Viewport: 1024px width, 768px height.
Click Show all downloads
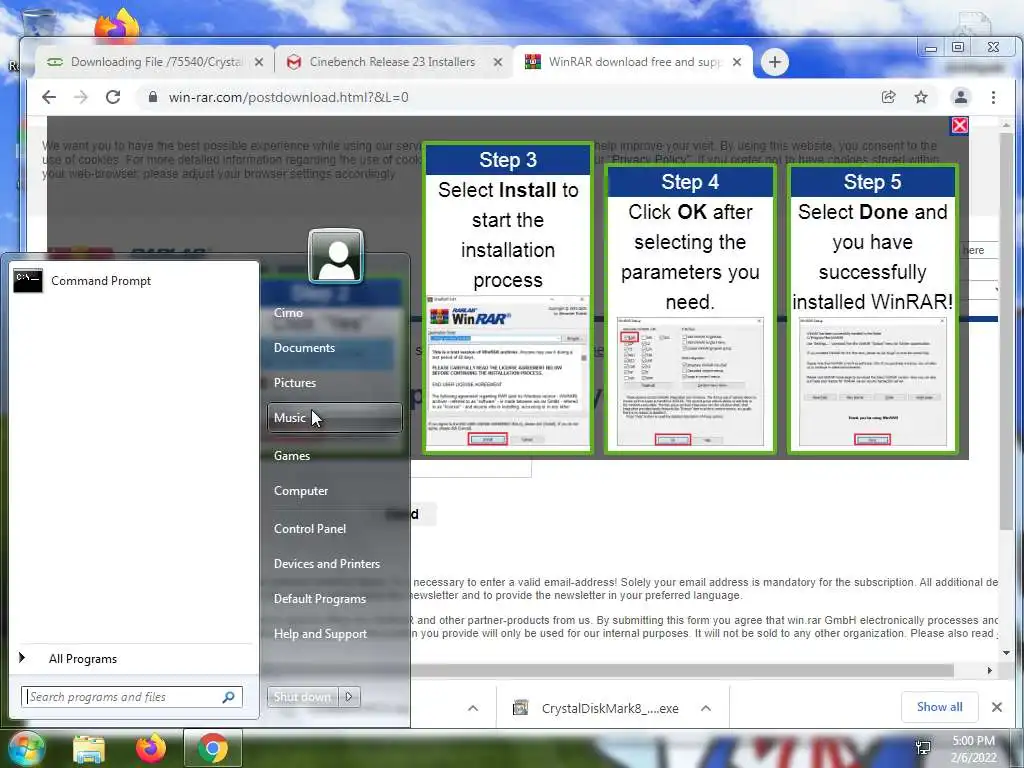tap(939, 707)
